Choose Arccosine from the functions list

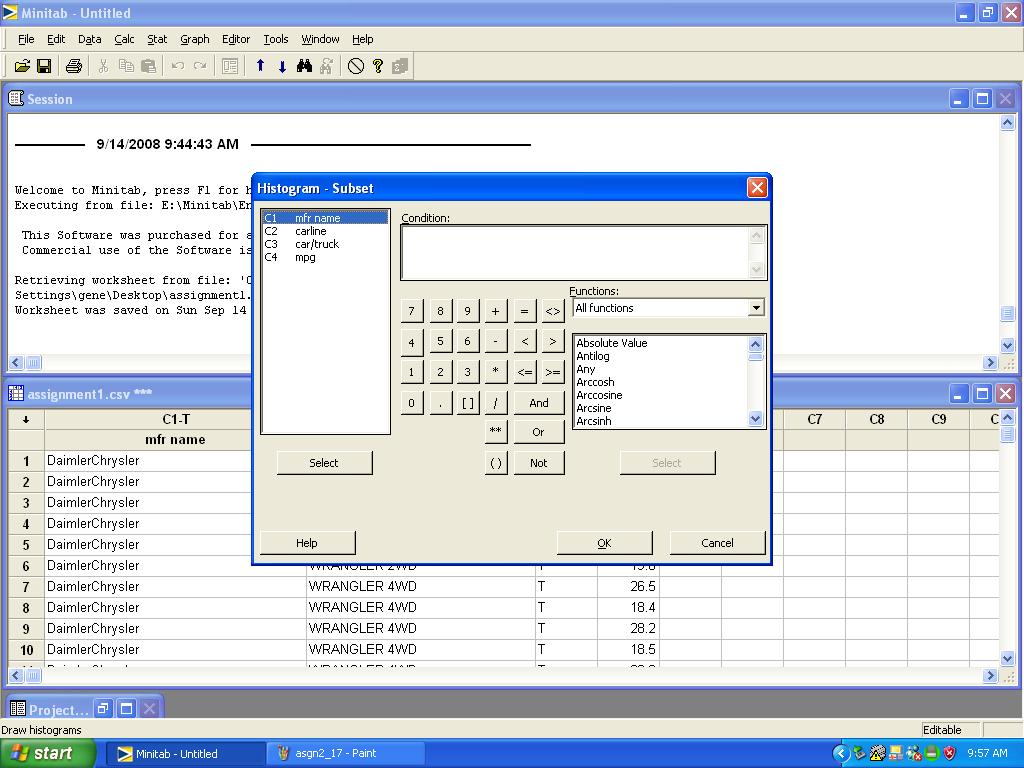(599, 395)
